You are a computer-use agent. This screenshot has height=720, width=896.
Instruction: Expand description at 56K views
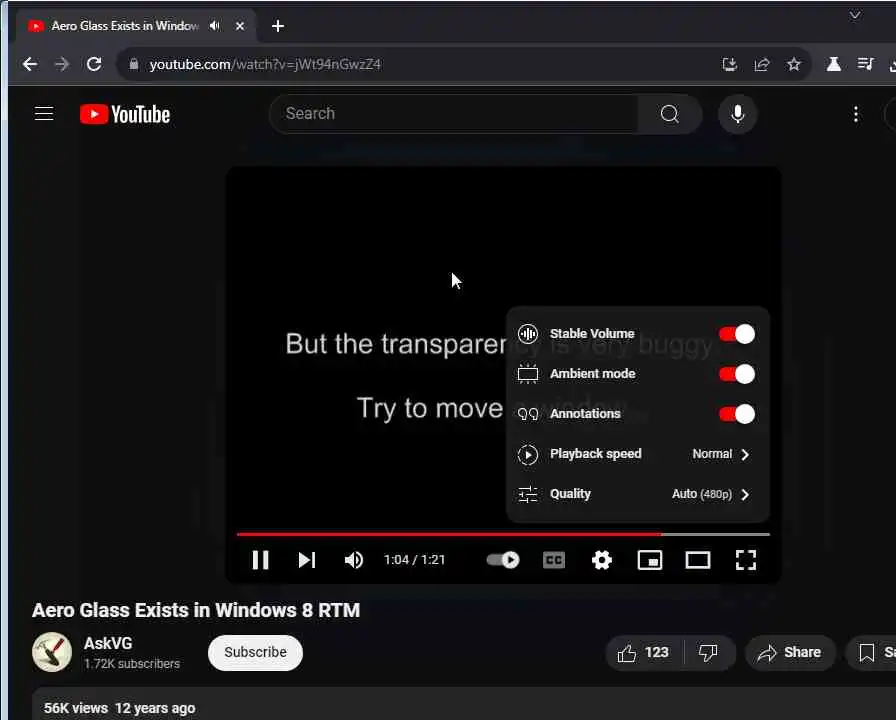[119, 708]
